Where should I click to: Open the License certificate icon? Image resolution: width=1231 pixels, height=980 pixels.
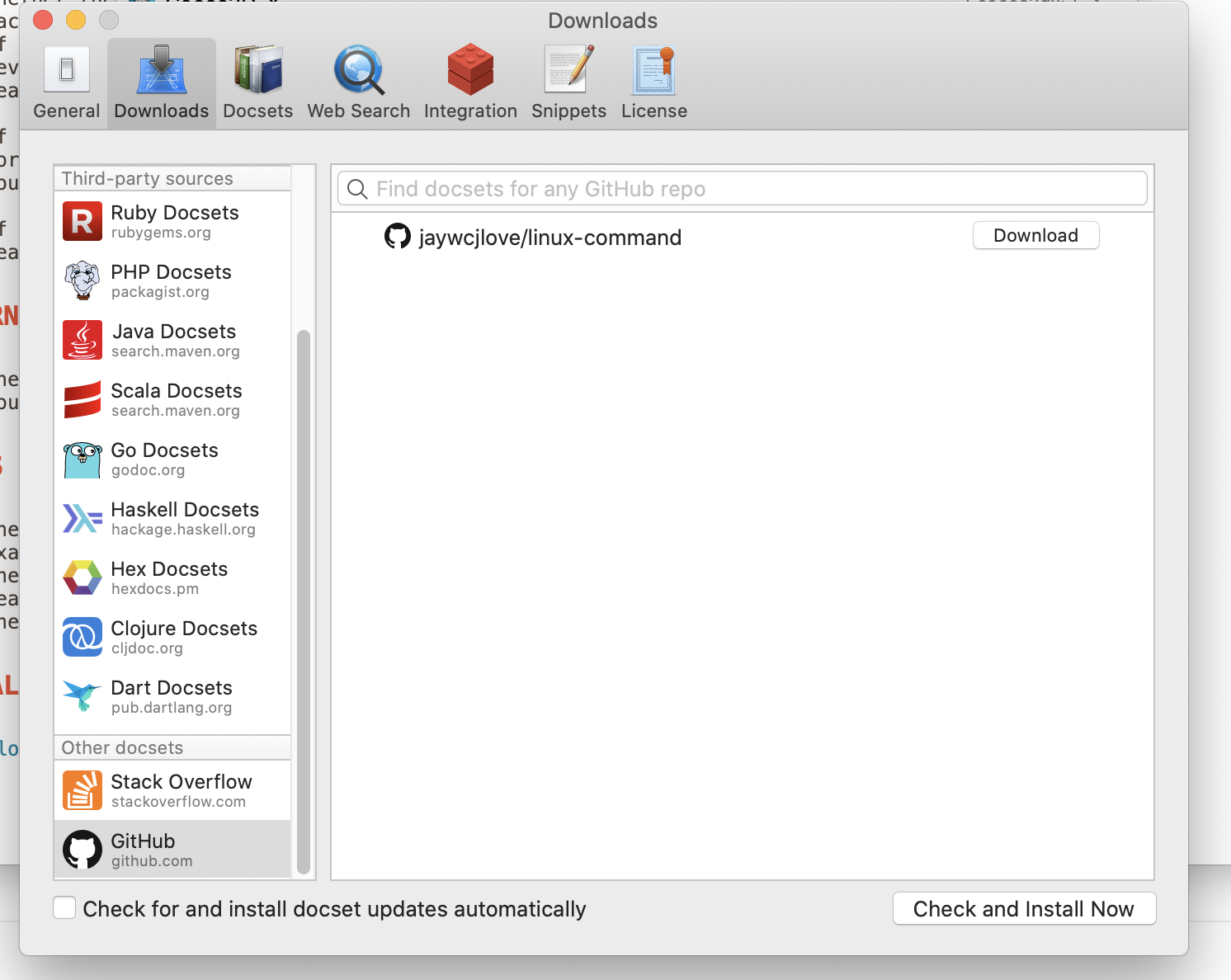click(654, 69)
